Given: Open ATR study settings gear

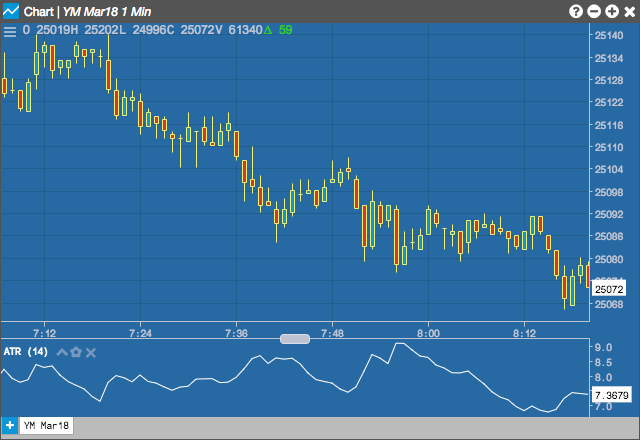Looking at the screenshot, I should pyautogui.click(x=76, y=352).
